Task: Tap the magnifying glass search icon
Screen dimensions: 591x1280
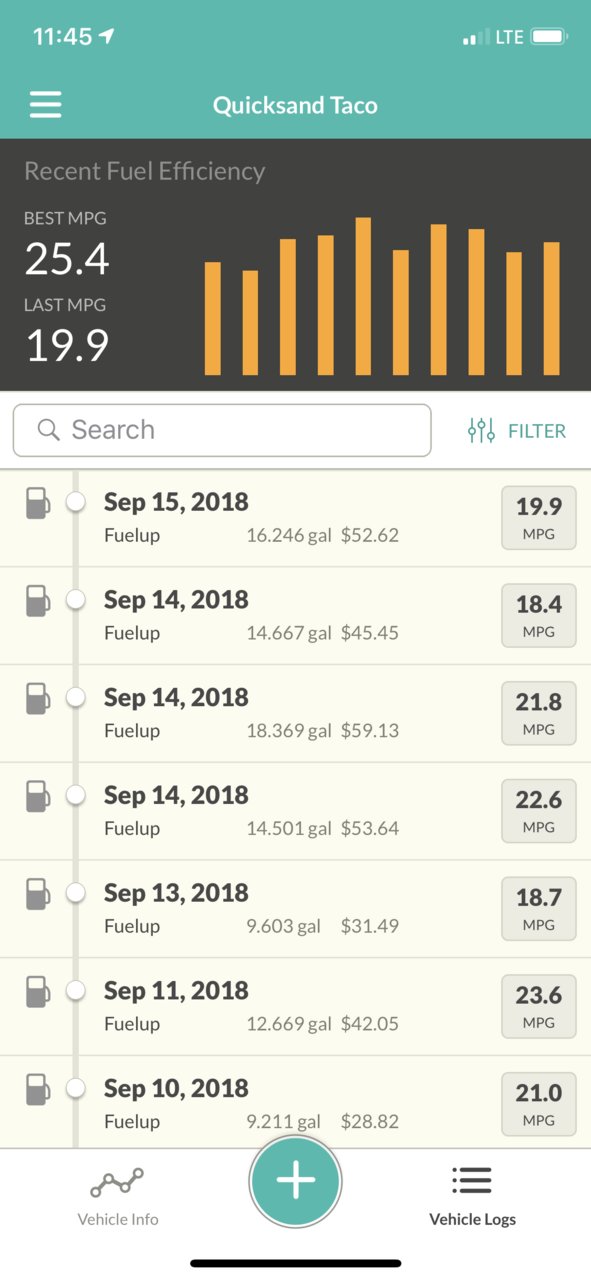Action: tap(48, 430)
